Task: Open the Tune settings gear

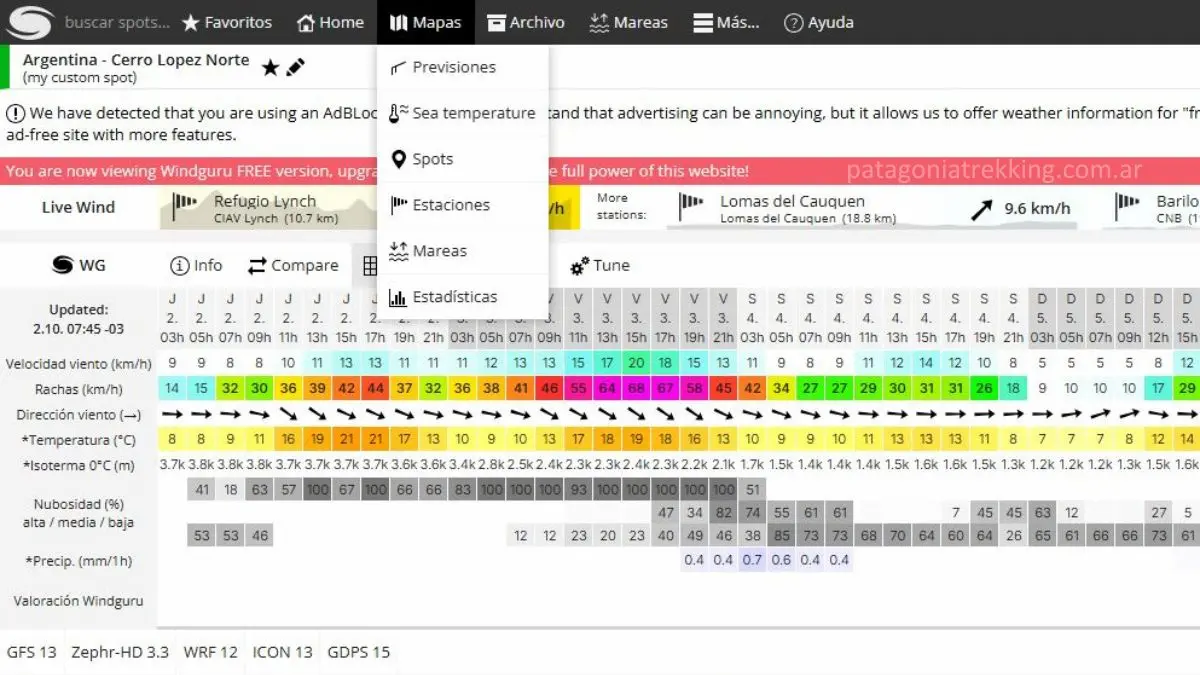Action: point(600,266)
